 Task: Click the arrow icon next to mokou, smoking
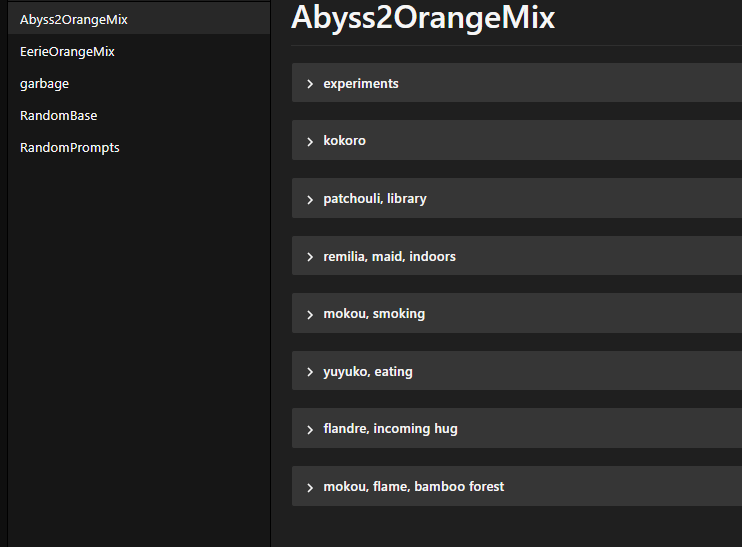310,315
